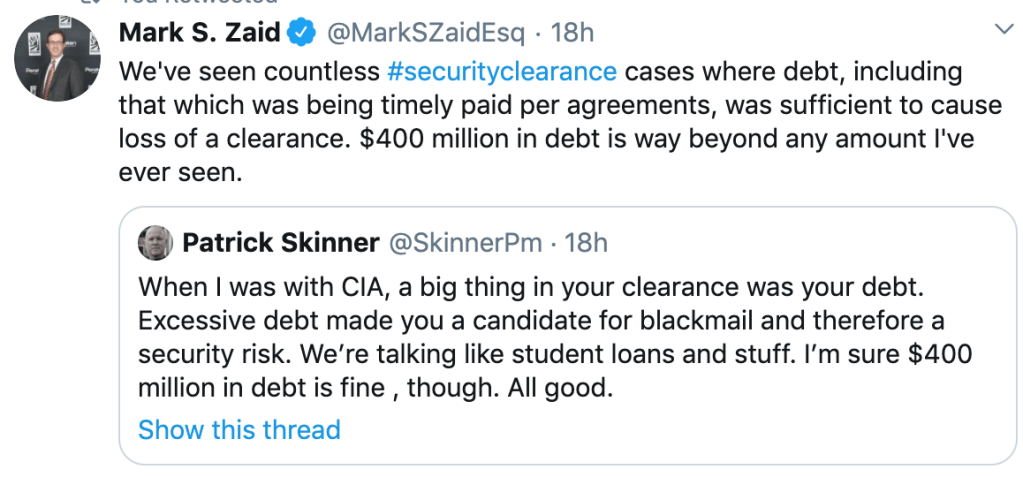
Task: Click Show this thread
Action: coord(239,429)
